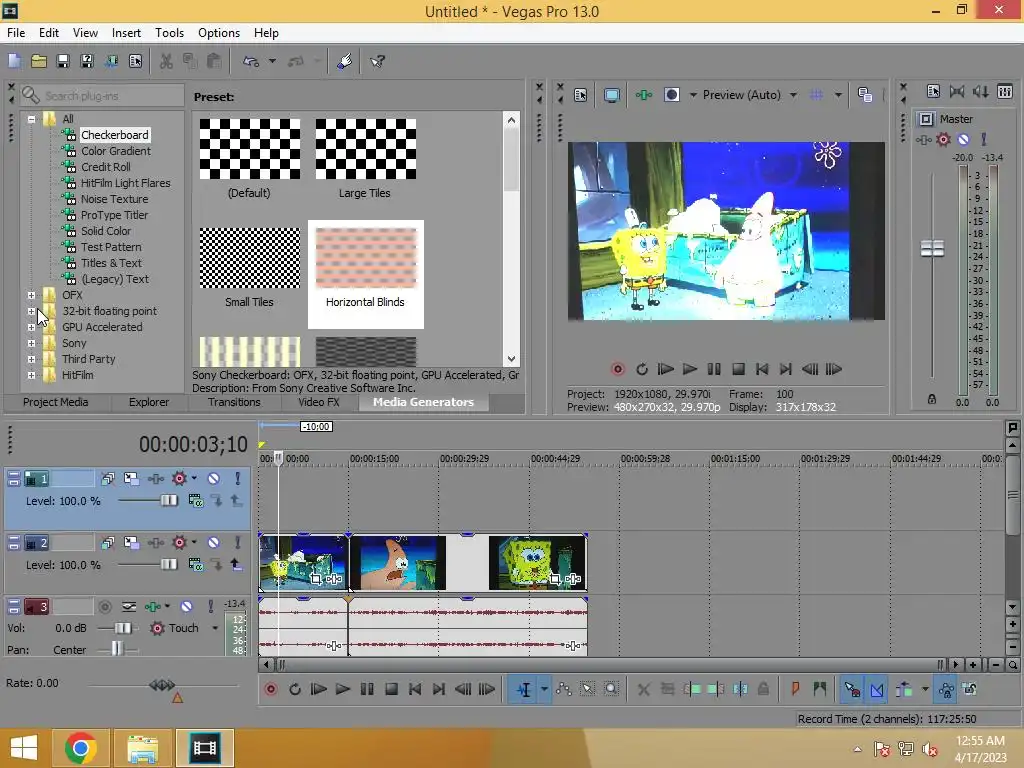Click Loop Playback in the timeline transport
The image size is (1024, 768).
coord(295,689)
